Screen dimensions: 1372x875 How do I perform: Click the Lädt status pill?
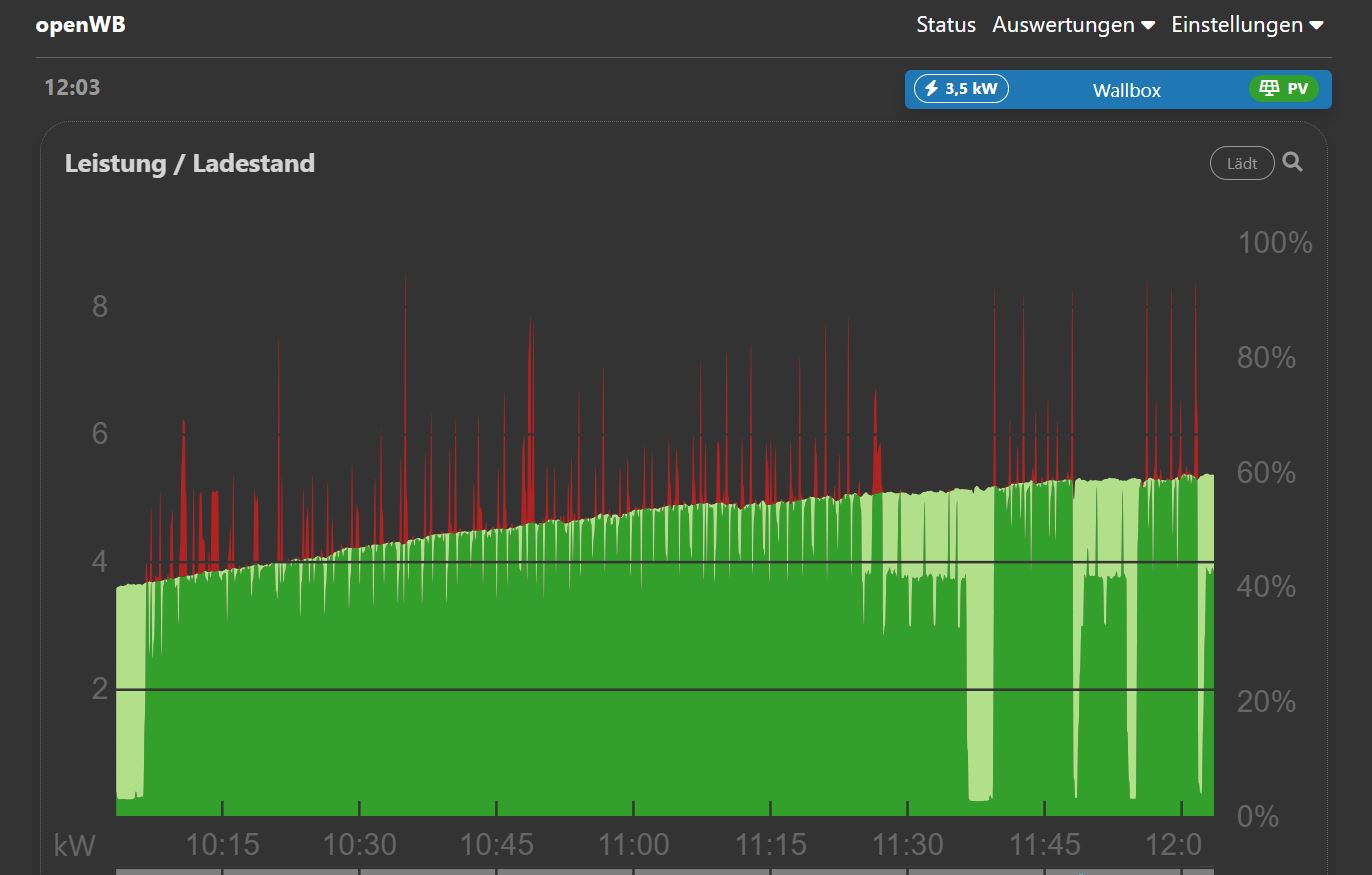point(1241,163)
